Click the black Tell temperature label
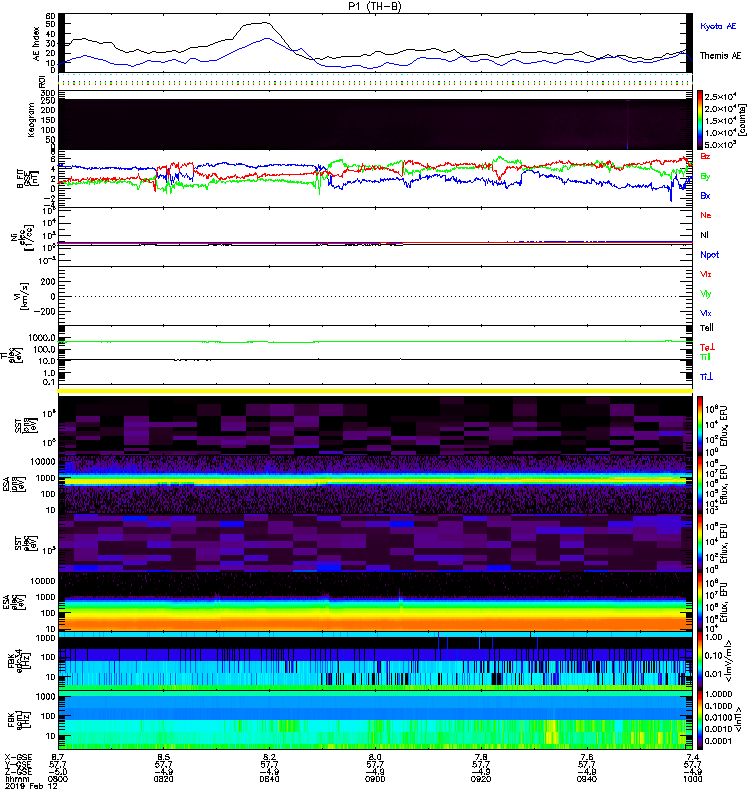The height and width of the screenshot is (800, 750). (706, 327)
